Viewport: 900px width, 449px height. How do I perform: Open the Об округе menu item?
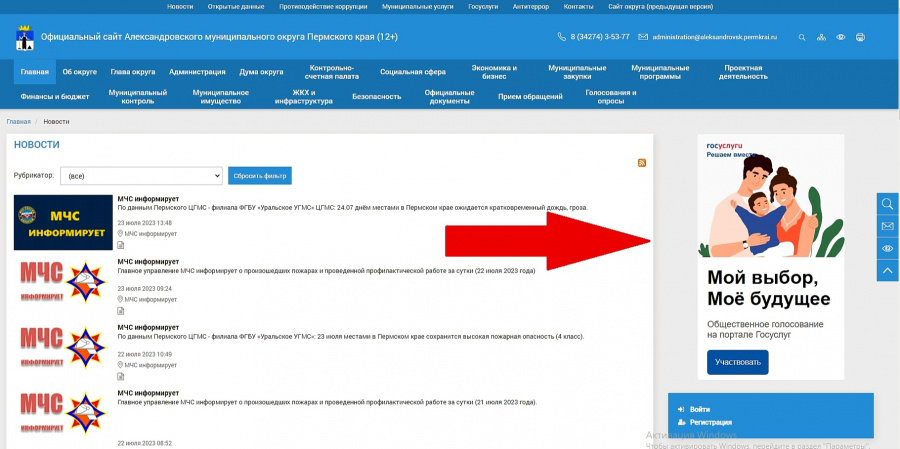[80, 72]
